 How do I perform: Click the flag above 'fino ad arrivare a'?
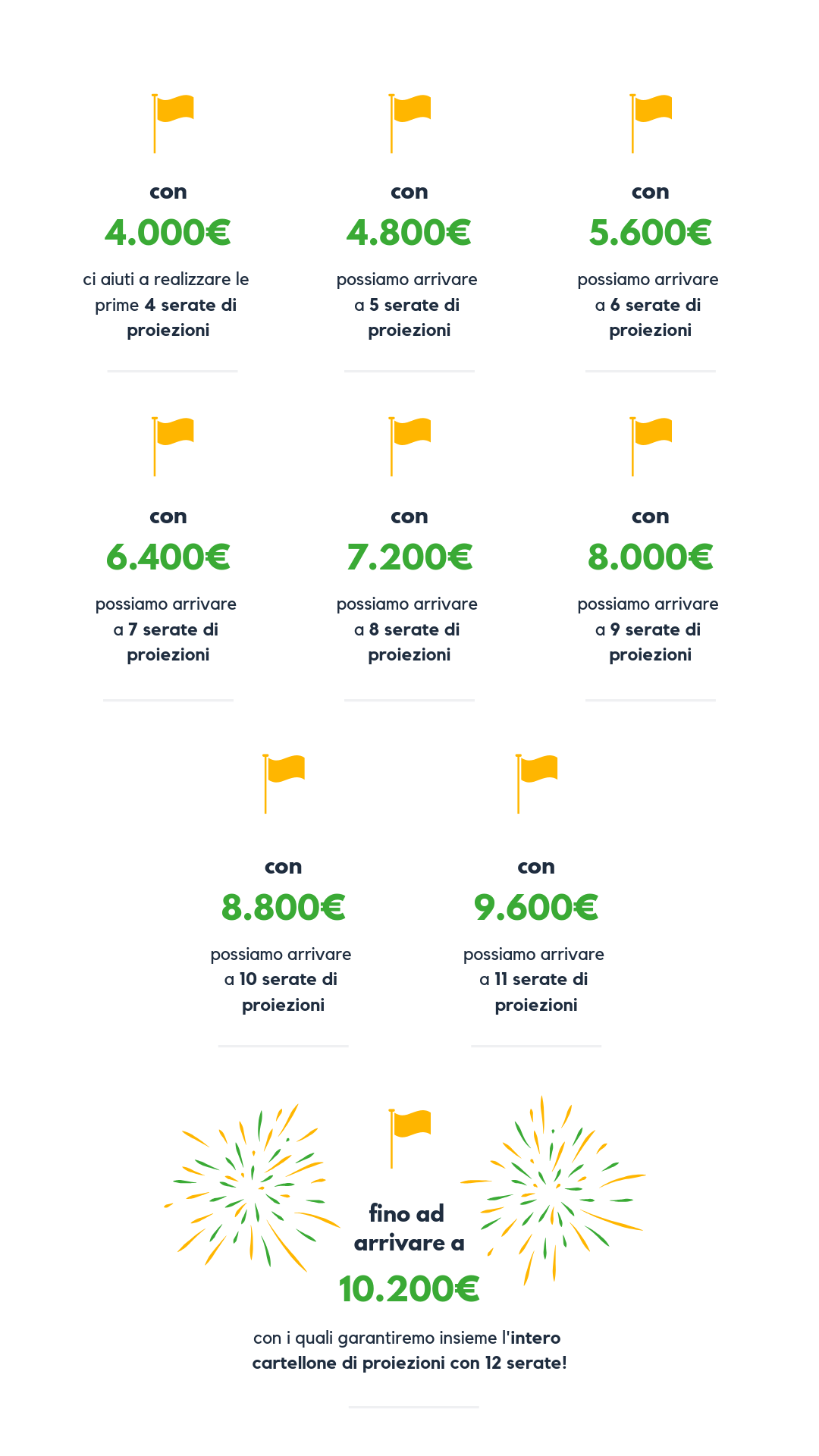tap(409, 1138)
